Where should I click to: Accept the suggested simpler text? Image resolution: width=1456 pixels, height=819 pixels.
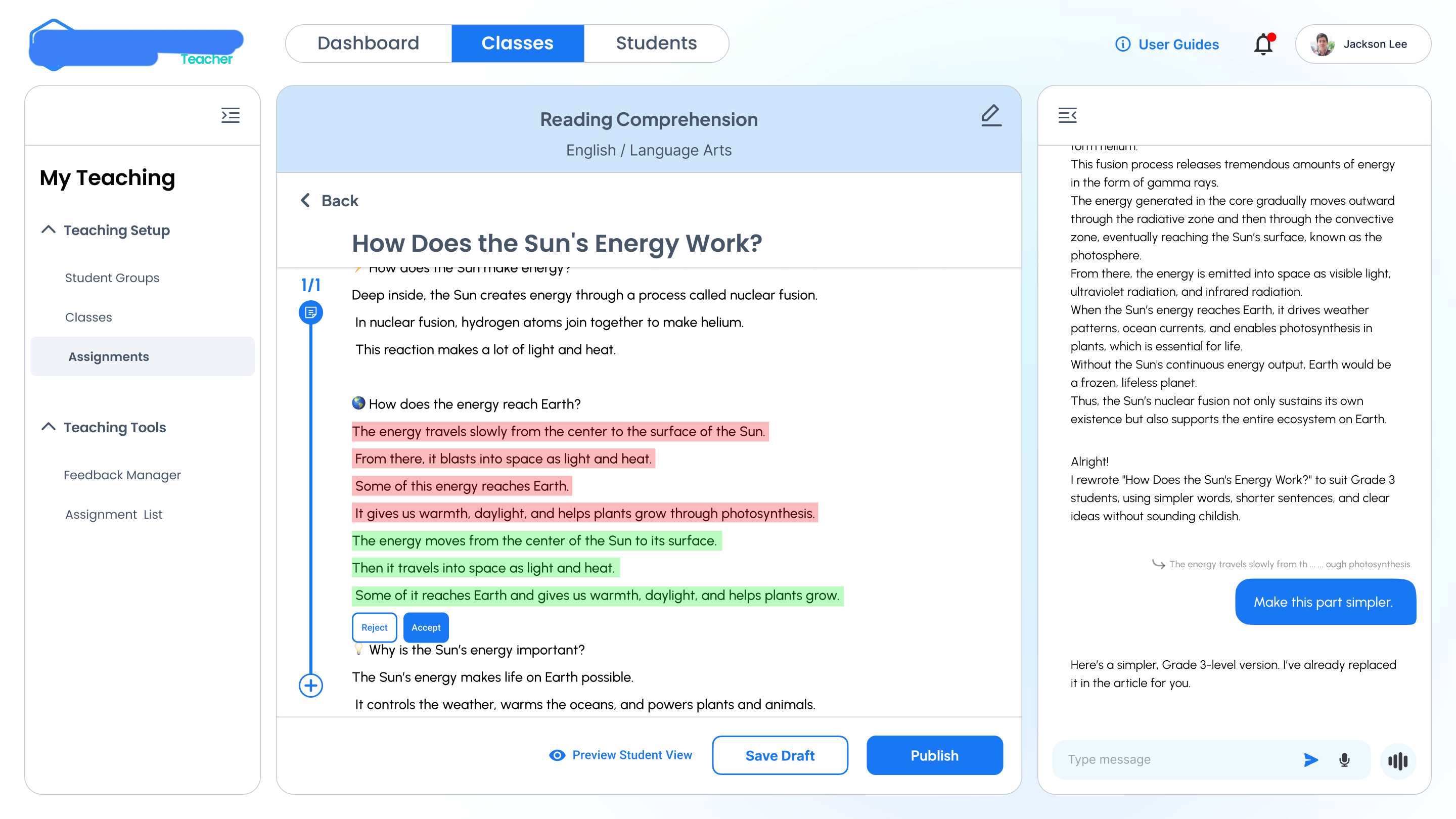(426, 627)
